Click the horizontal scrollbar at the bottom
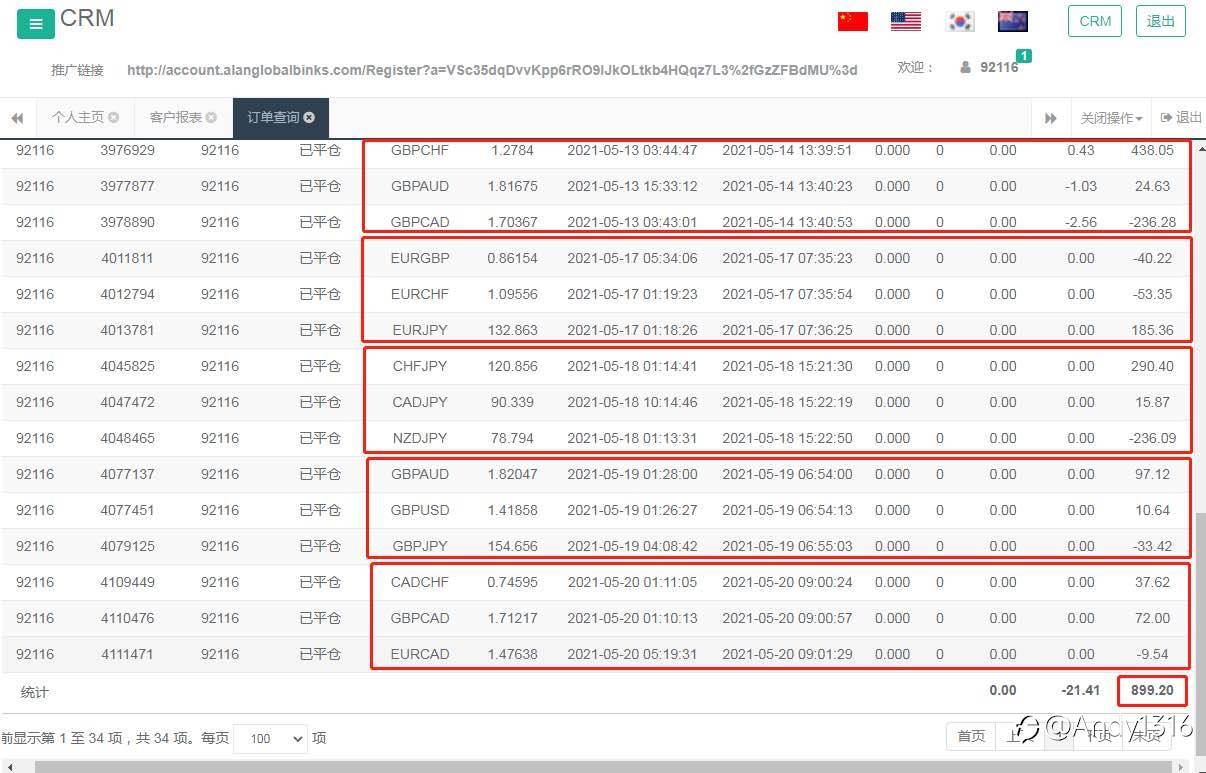Image resolution: width=1206 pixels, height=773 pixels. 602,766
